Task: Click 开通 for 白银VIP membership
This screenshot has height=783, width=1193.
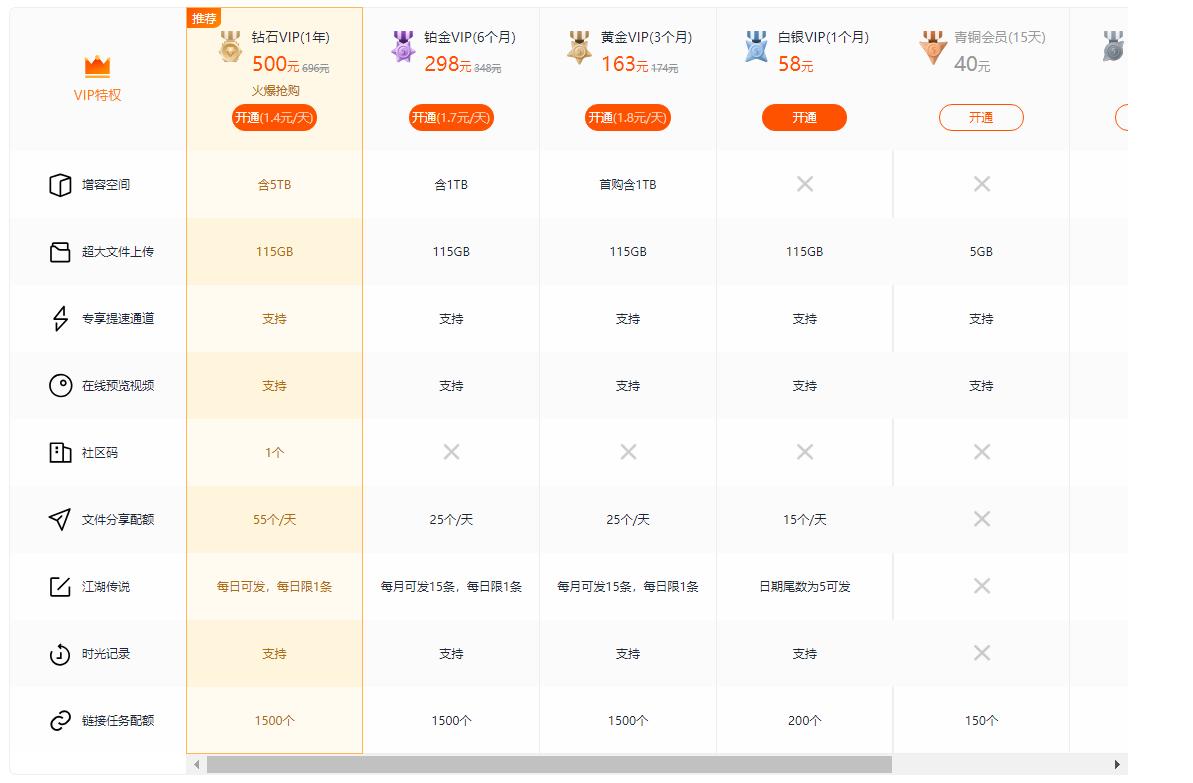Action: coord(805,117)
